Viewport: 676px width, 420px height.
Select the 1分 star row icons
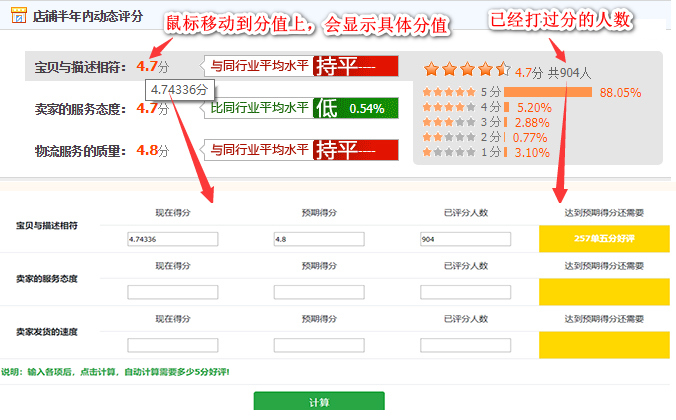pos(450,152)
